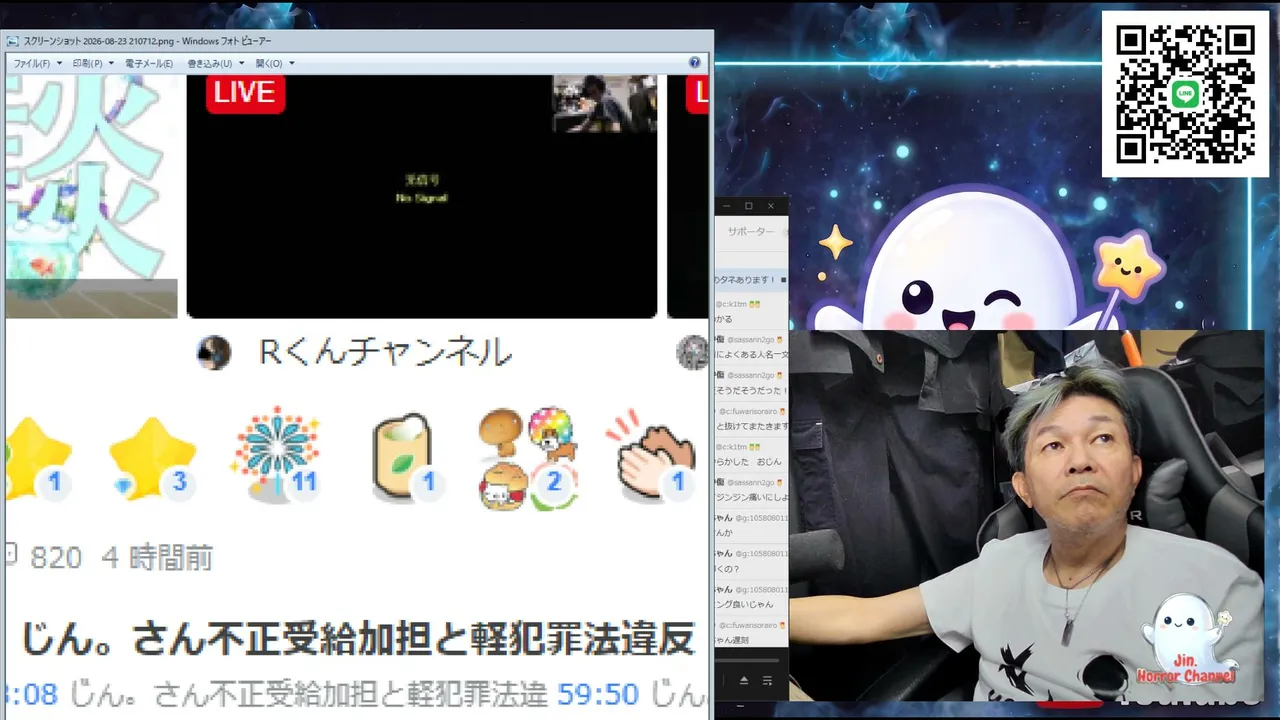Screen dimensions: 1280x720
Task: Click the view count 820 text
Action: click(56, 557)
